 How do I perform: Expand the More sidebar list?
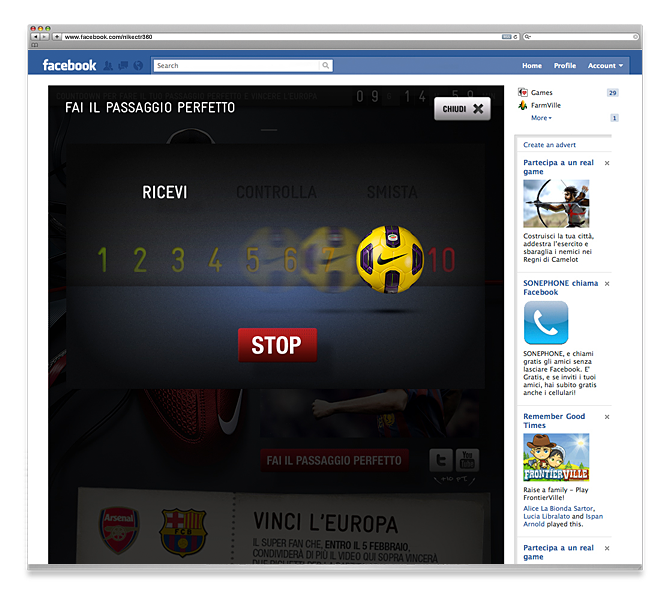(541, 118)
